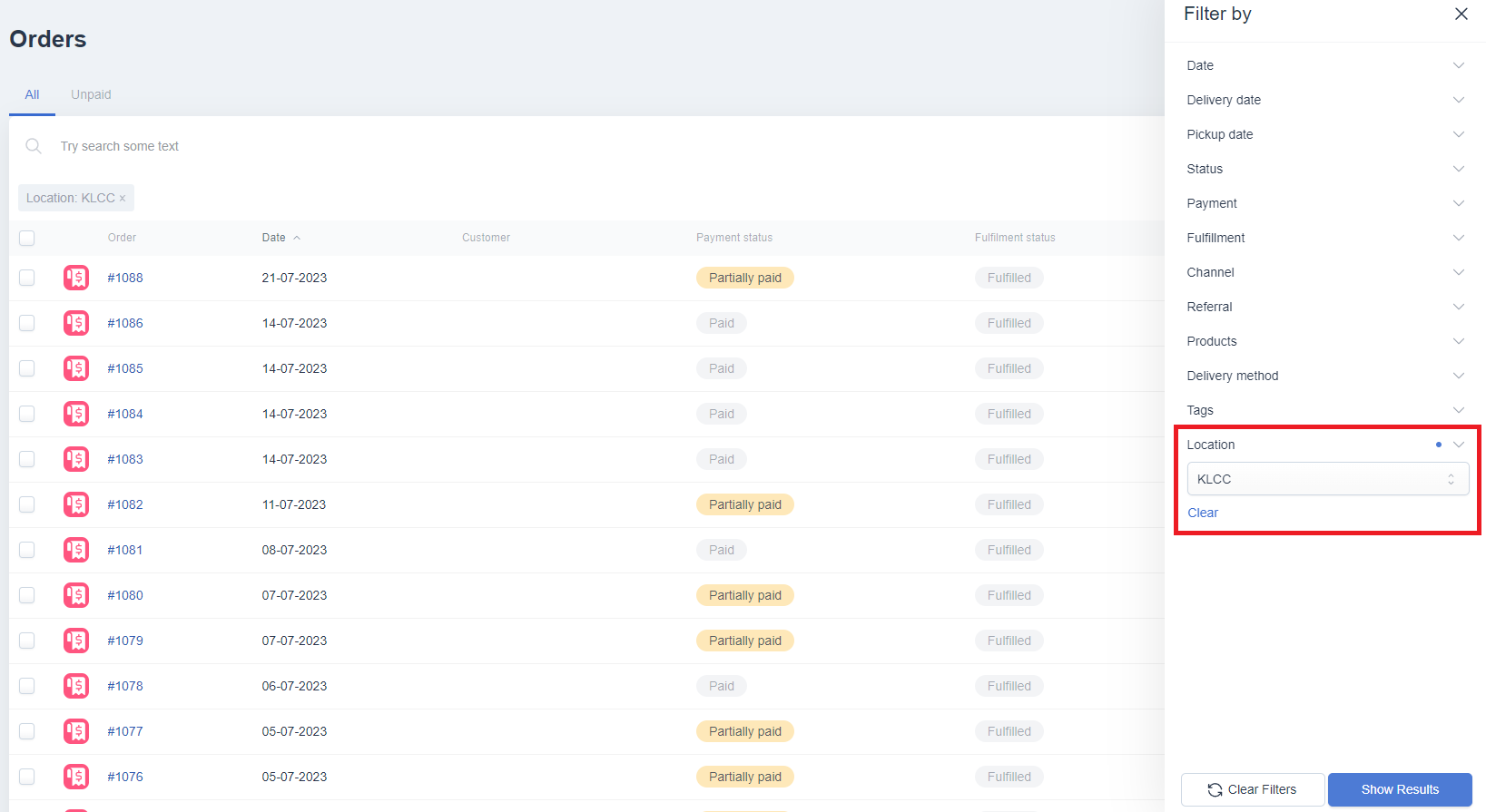Click order icon for #1088

[76, 278]
